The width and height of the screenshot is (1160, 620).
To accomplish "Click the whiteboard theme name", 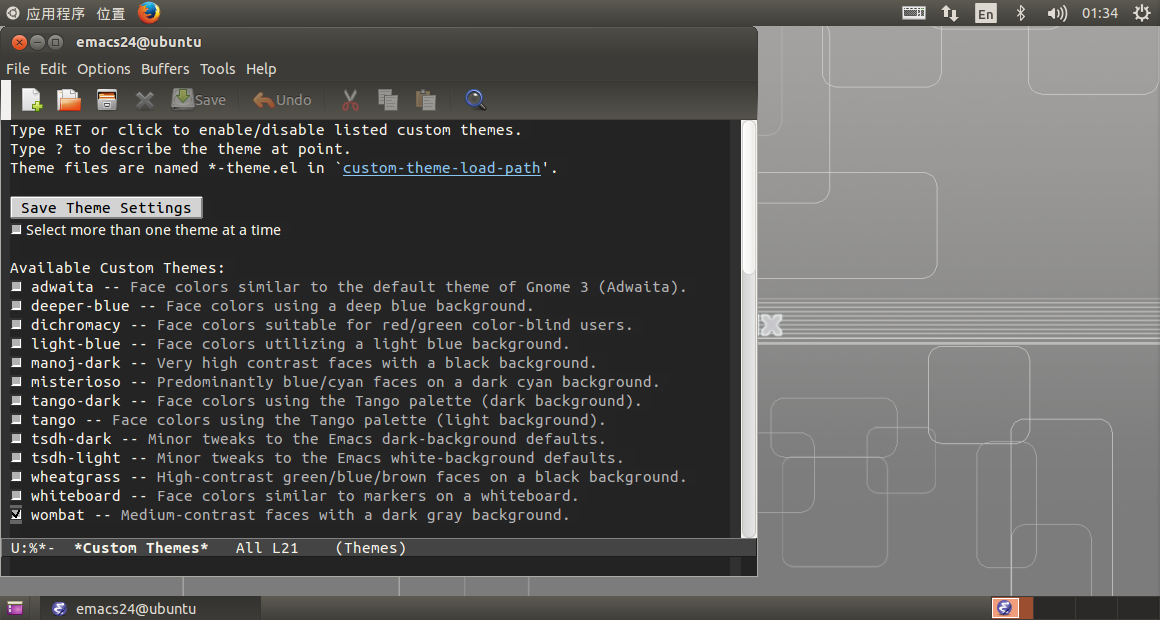I will [75, 496].
